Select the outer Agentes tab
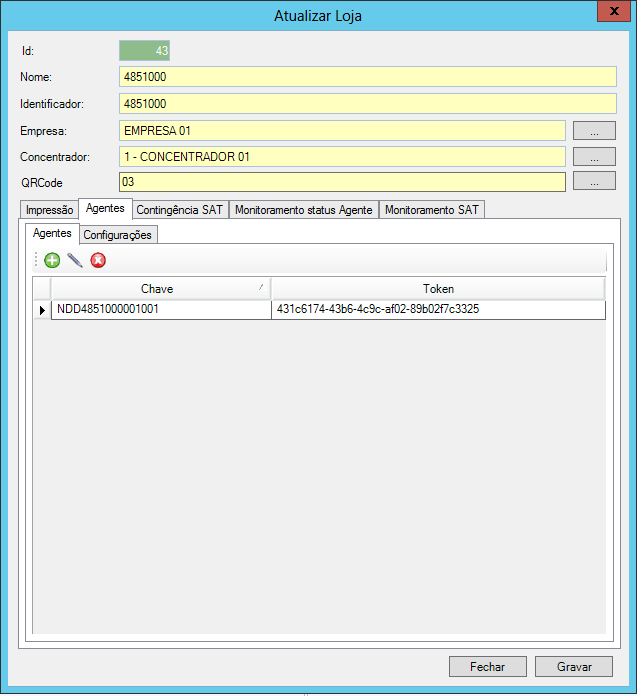This screenshot has width=637, height=696. (105, 208)
